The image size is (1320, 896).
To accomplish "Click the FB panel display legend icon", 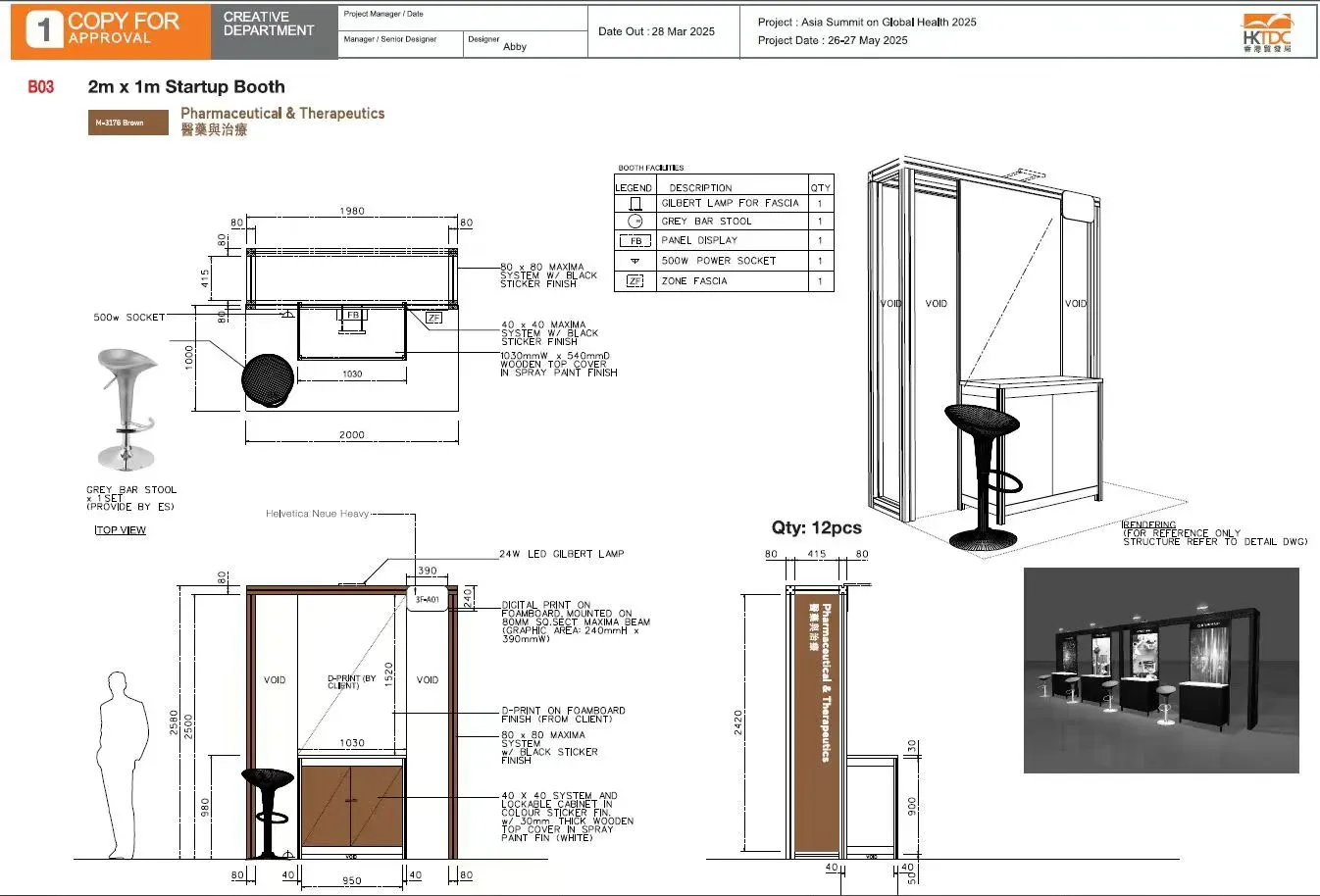I will pyautogui.click(x=635, y=241).
